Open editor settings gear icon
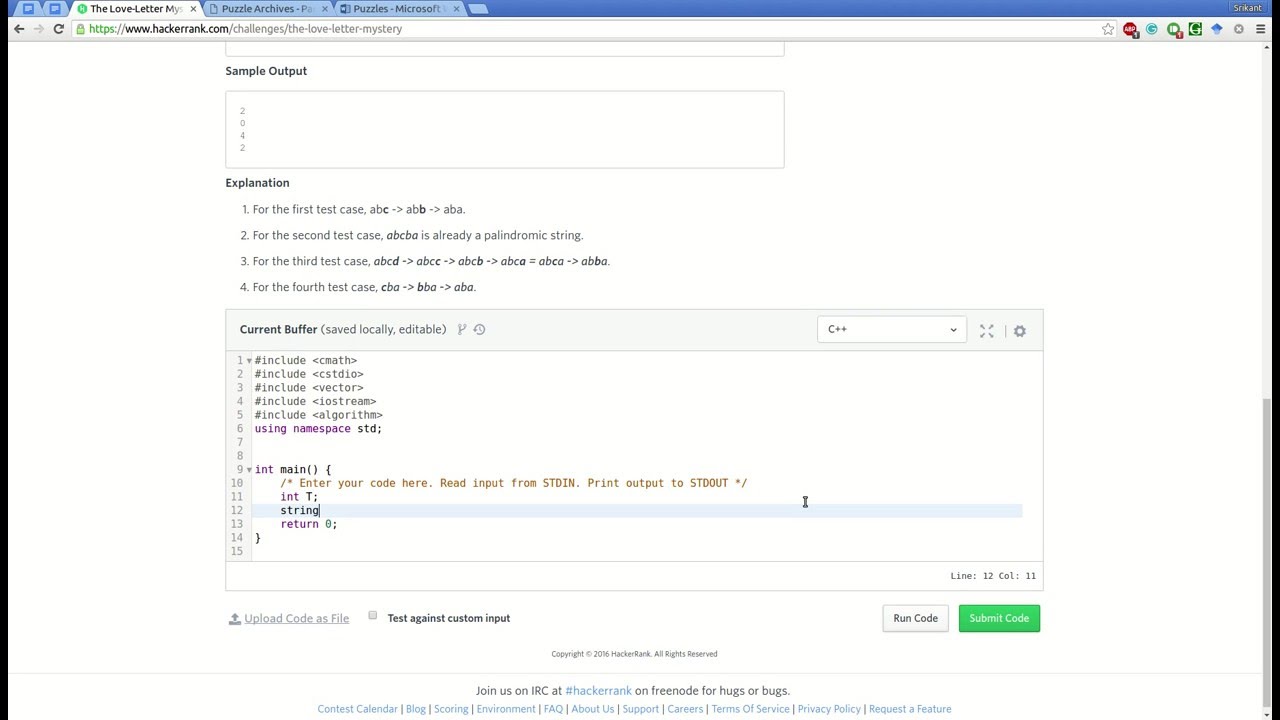This screenshot has height=720, width=1280. (1020, 331)
